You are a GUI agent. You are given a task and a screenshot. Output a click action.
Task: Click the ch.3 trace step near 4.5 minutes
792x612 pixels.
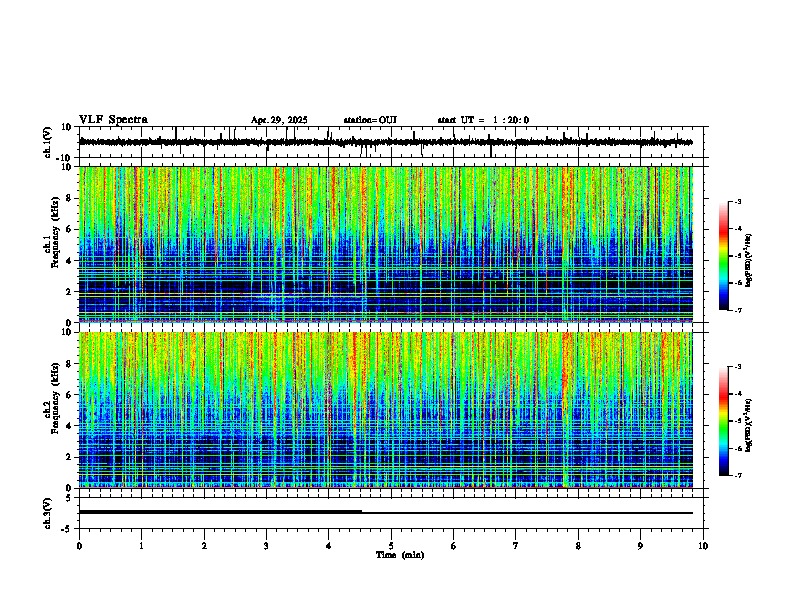[x=362, y=512]
